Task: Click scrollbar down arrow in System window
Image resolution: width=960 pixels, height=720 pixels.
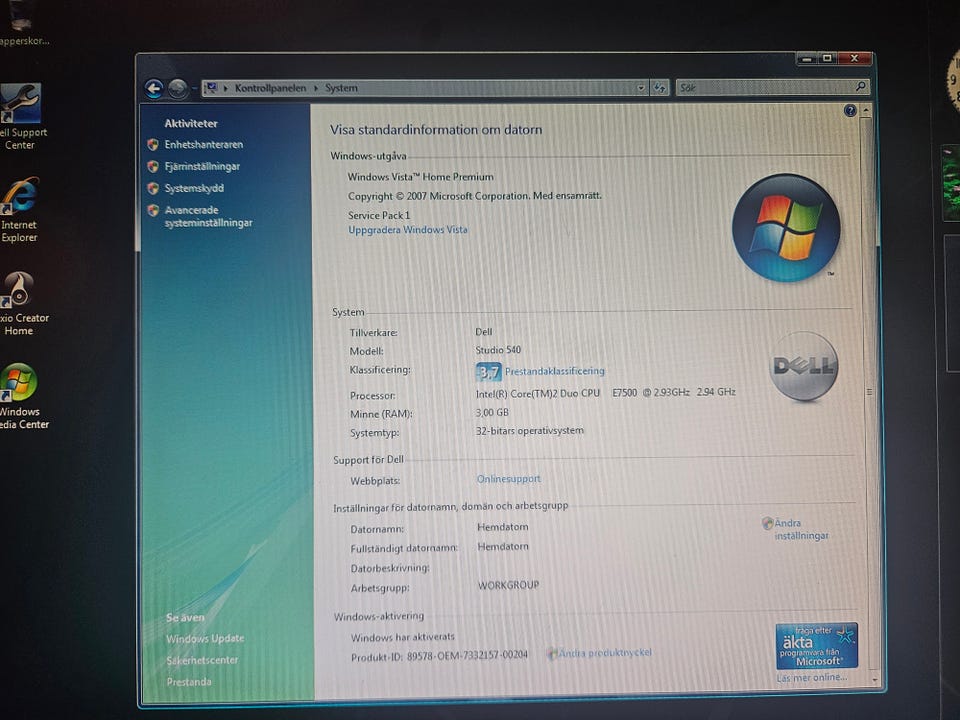Action: pyautogui.click(x=874, y=680)
